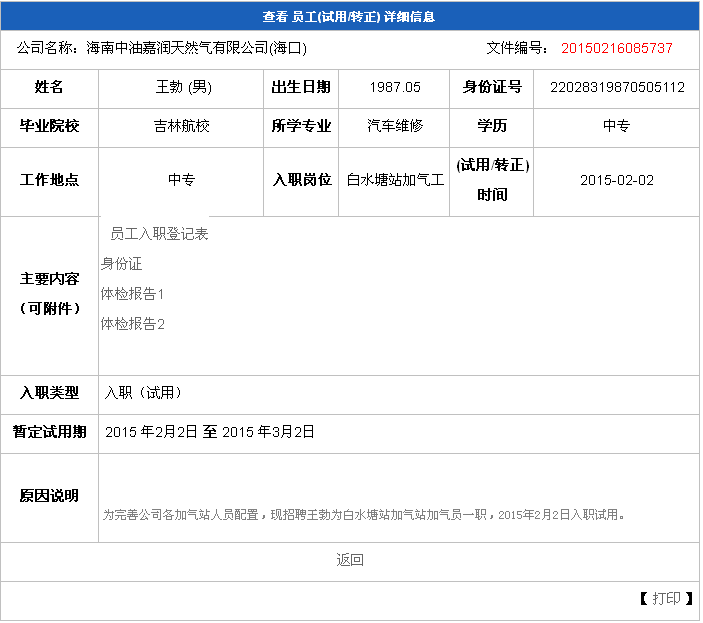Open the 员工入职登记表 attachment link
The image size is (703, 623).
coord(159,234)
